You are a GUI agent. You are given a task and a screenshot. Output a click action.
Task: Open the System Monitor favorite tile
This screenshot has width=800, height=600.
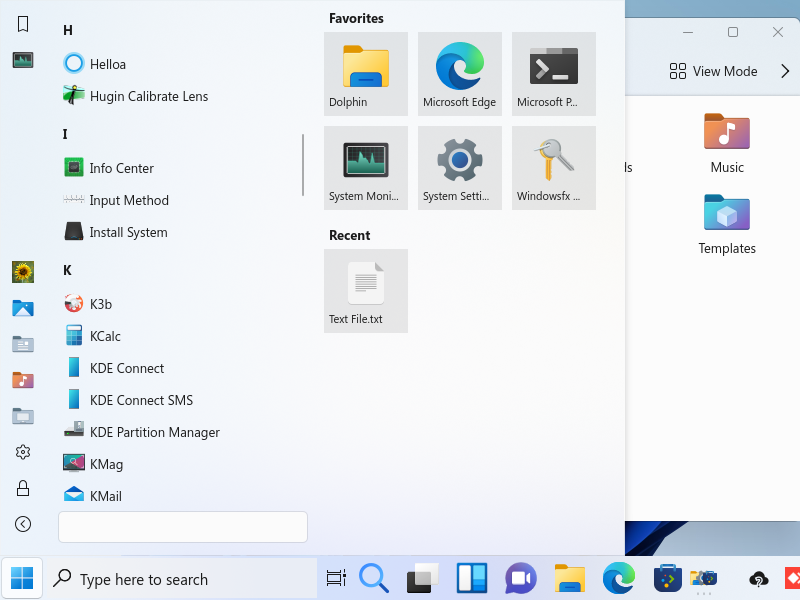coord(365,167)
